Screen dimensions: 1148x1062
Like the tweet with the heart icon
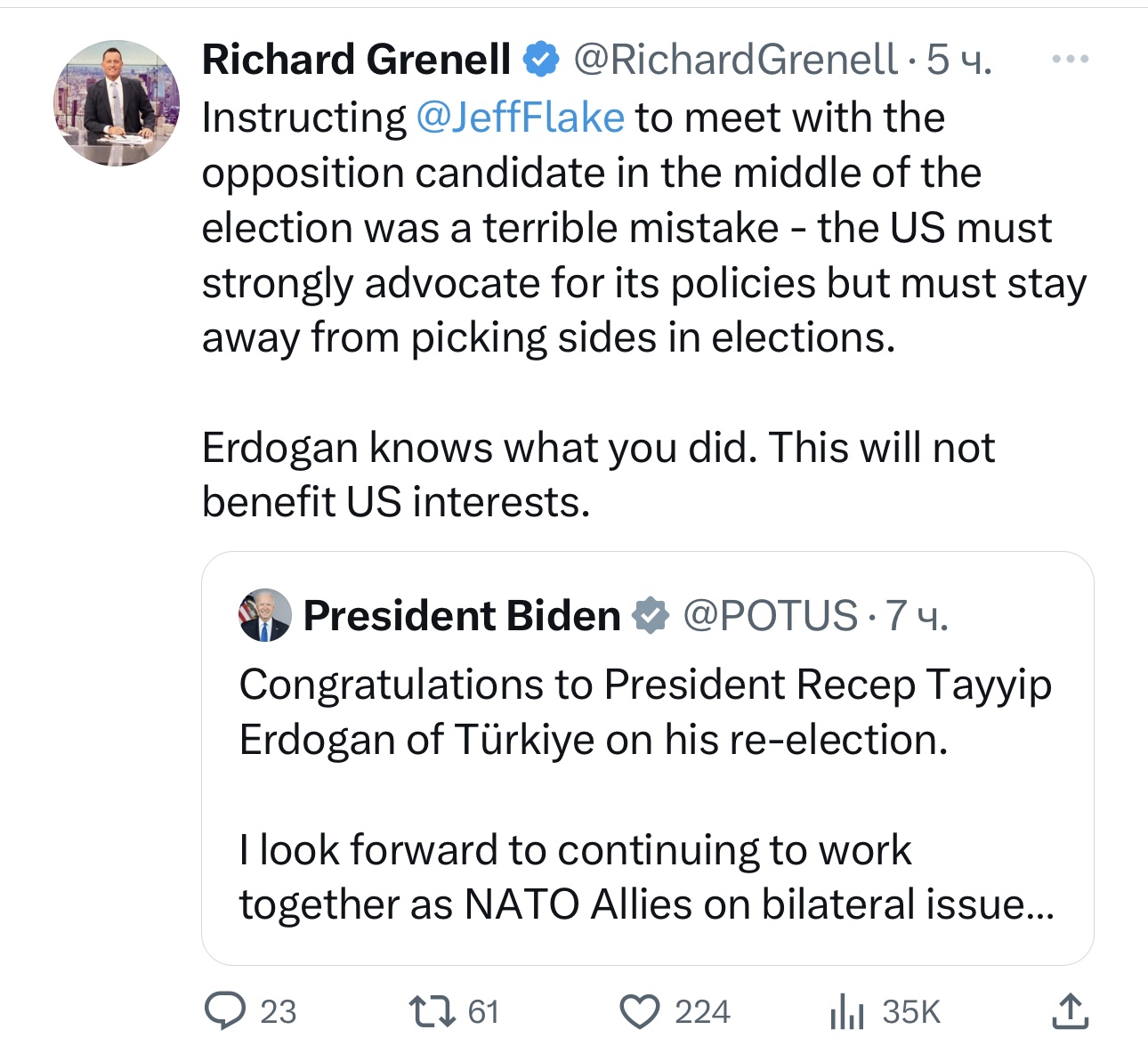pos(639,1012)
